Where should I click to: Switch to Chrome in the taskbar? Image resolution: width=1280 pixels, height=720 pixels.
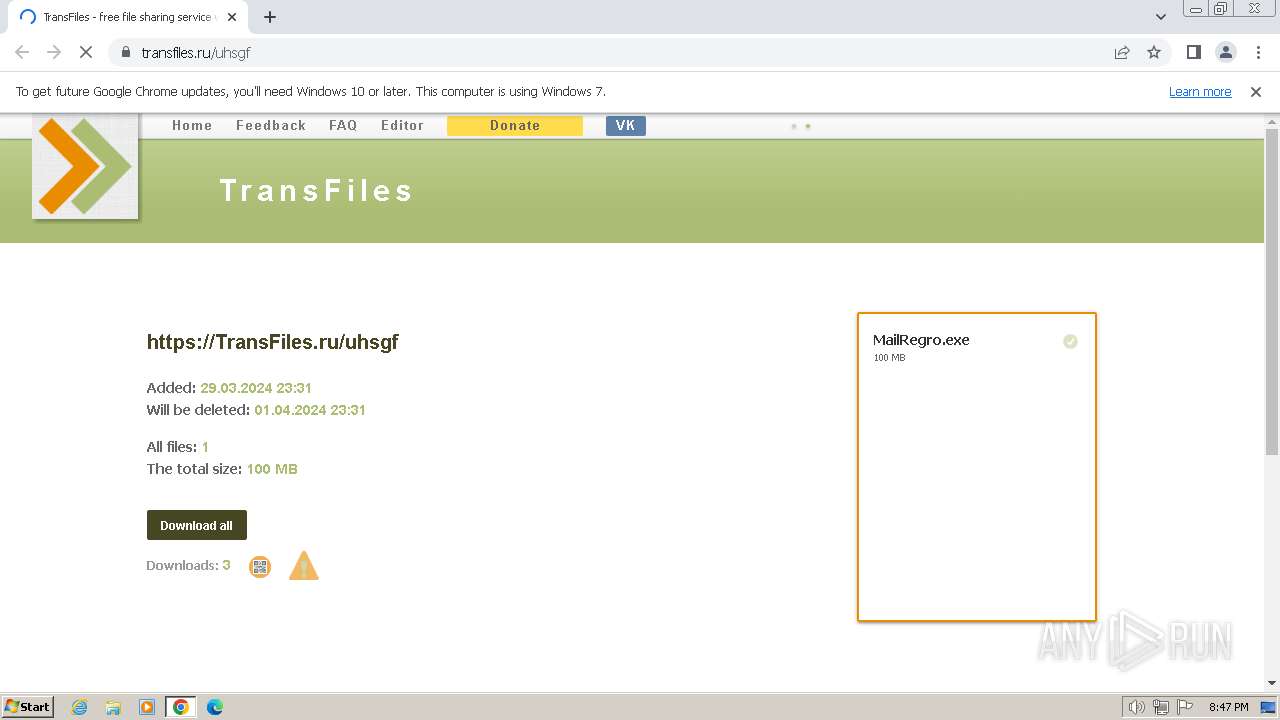click(181, 707)
